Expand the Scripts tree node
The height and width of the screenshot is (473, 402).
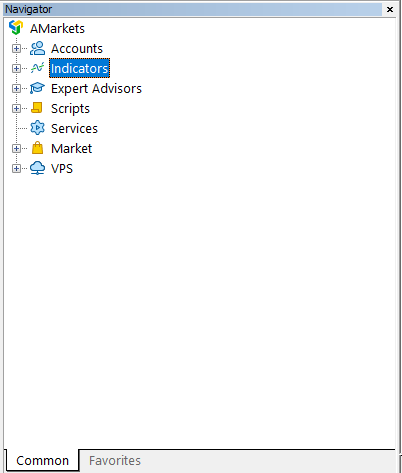tap(16, 109)
